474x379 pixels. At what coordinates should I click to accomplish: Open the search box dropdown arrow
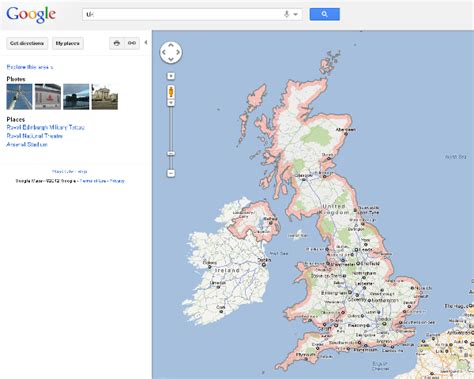295,14
